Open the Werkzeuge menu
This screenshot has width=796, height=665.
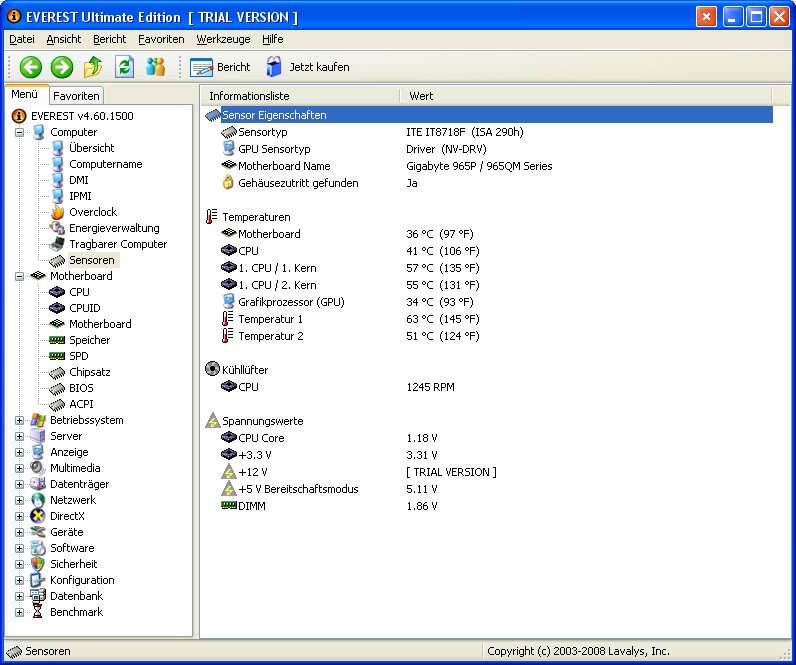point(223,39)
